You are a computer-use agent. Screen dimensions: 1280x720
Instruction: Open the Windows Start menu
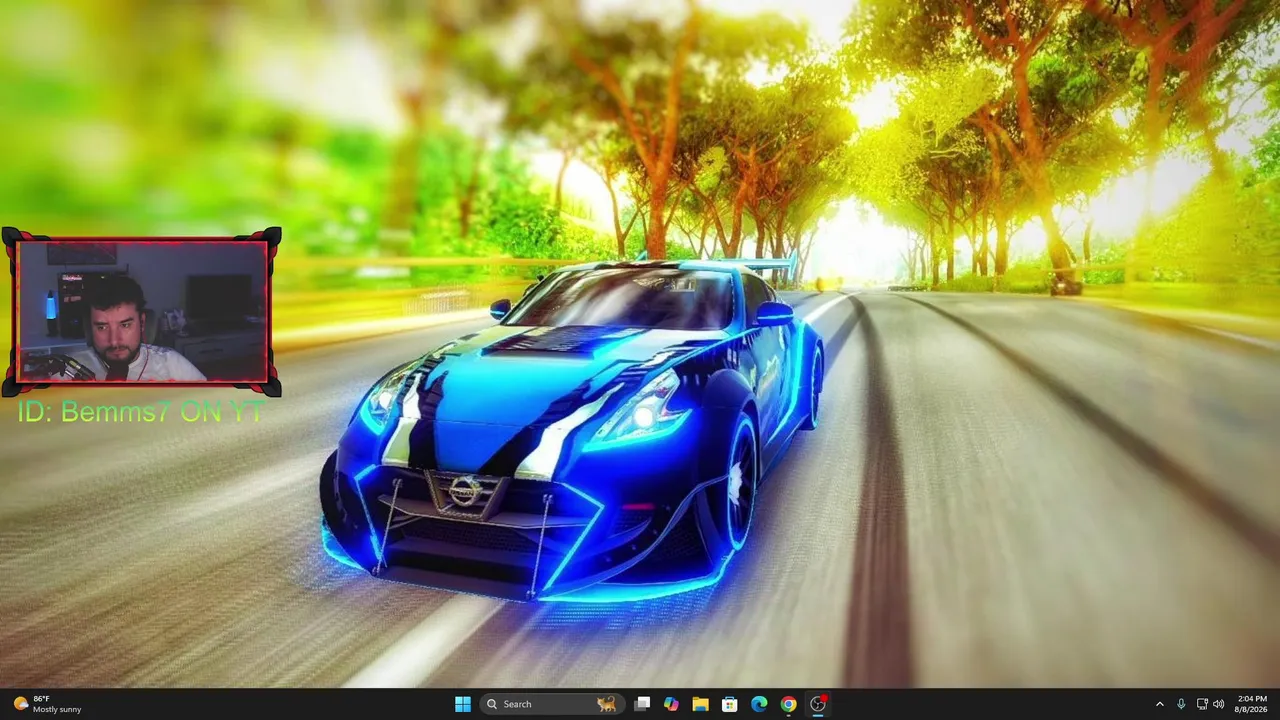pos(462,704)
